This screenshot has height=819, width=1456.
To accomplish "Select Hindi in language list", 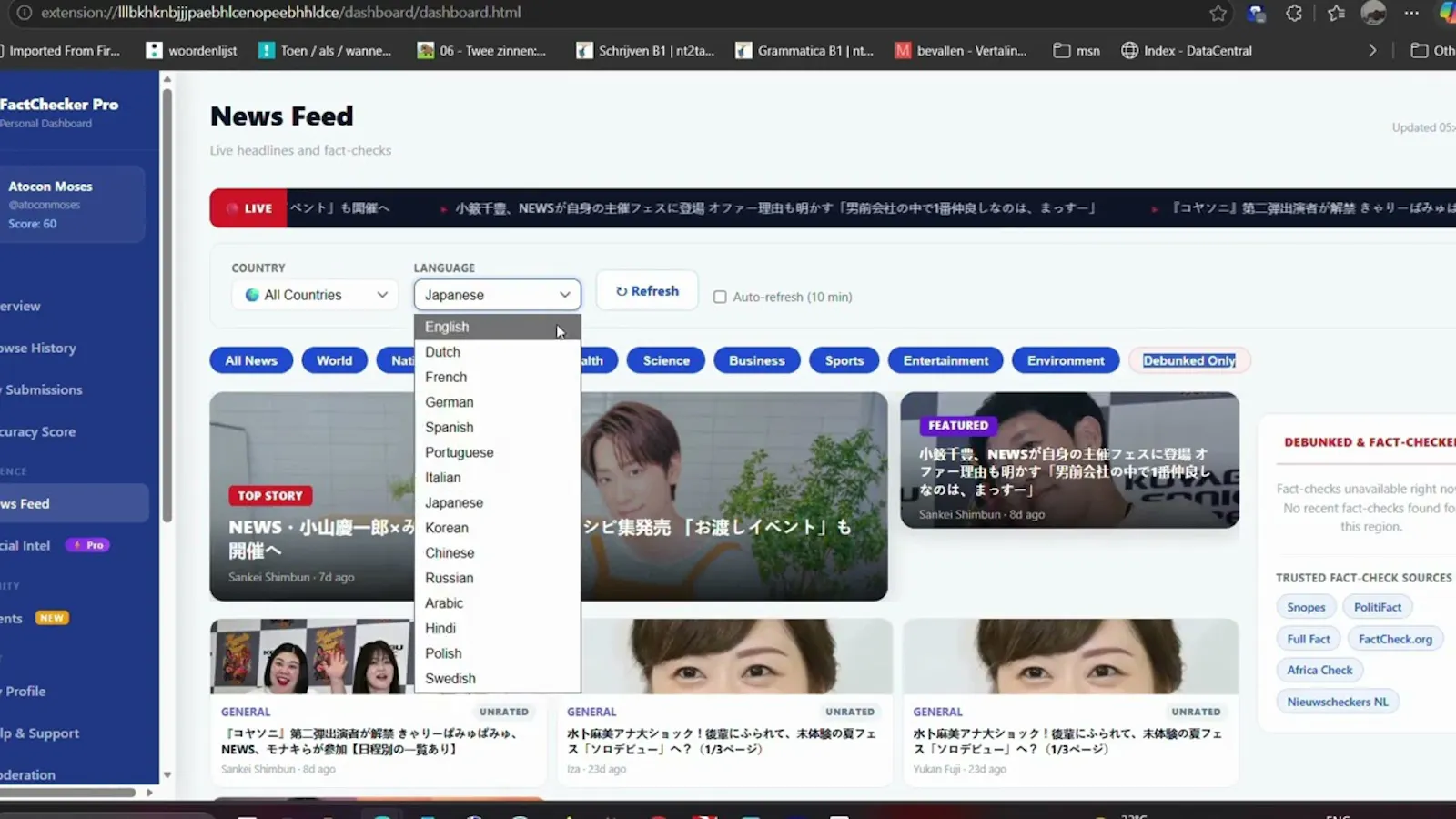I will click(x=497, y=629).
